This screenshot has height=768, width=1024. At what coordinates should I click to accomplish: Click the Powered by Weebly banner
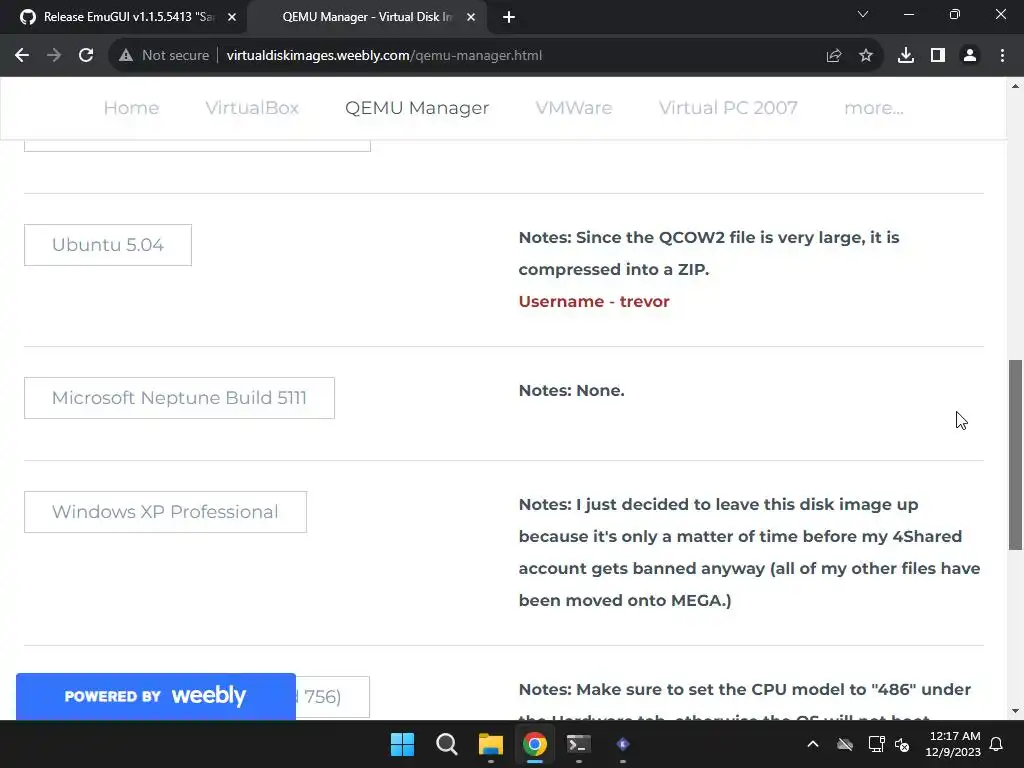pyautogui.click(x=155, y=696)
